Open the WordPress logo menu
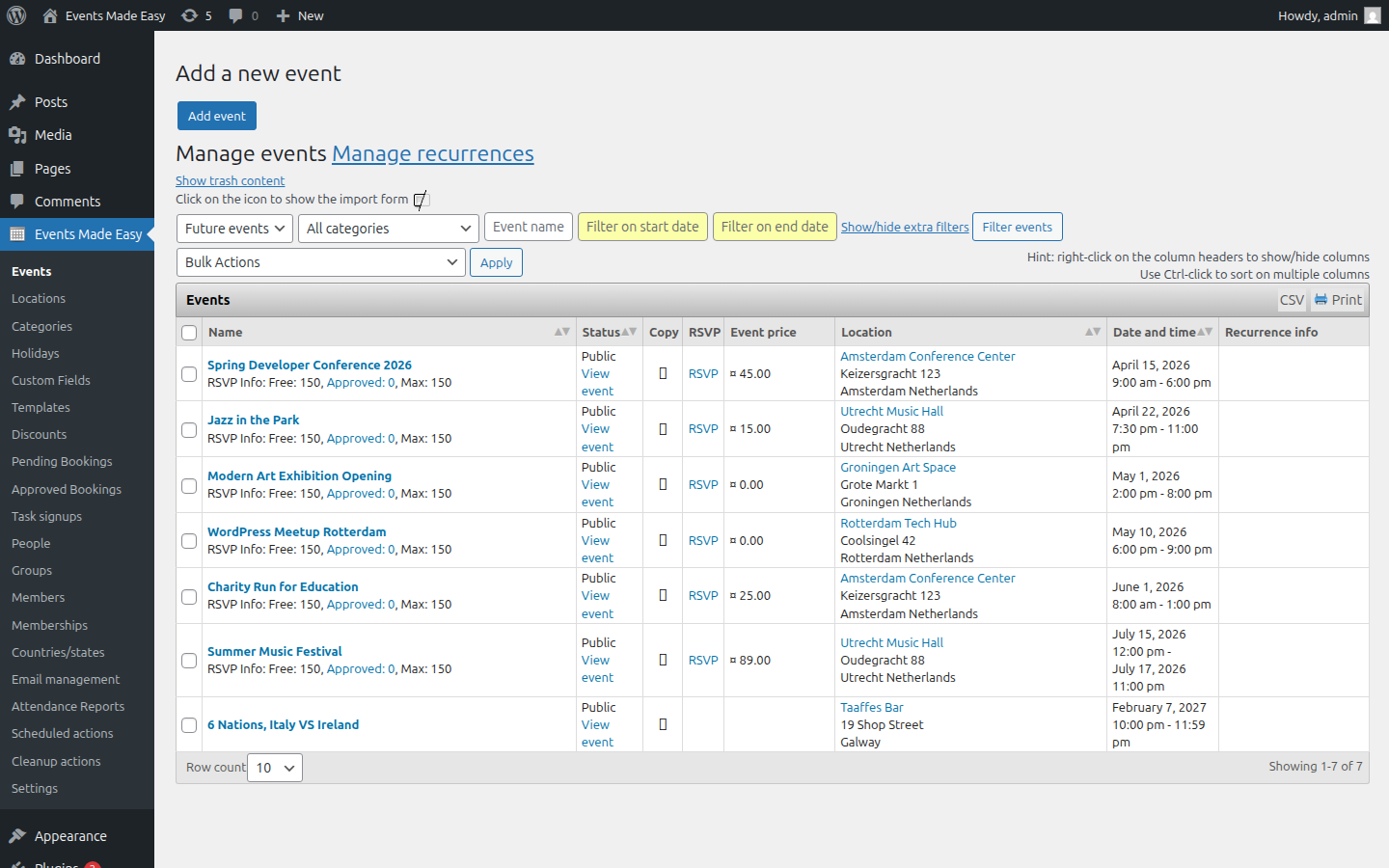 [15, 14]
